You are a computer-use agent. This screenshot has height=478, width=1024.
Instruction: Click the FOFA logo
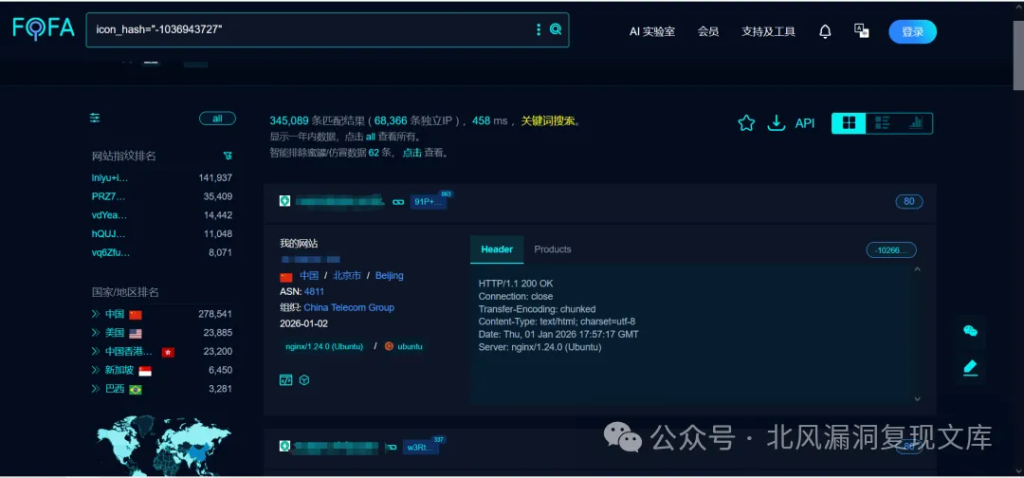(43, 29)
